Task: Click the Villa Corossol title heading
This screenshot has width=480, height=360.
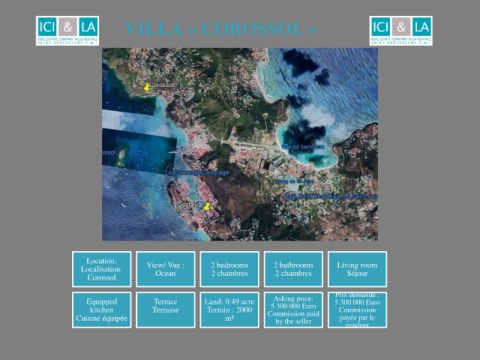Action: 221,29
